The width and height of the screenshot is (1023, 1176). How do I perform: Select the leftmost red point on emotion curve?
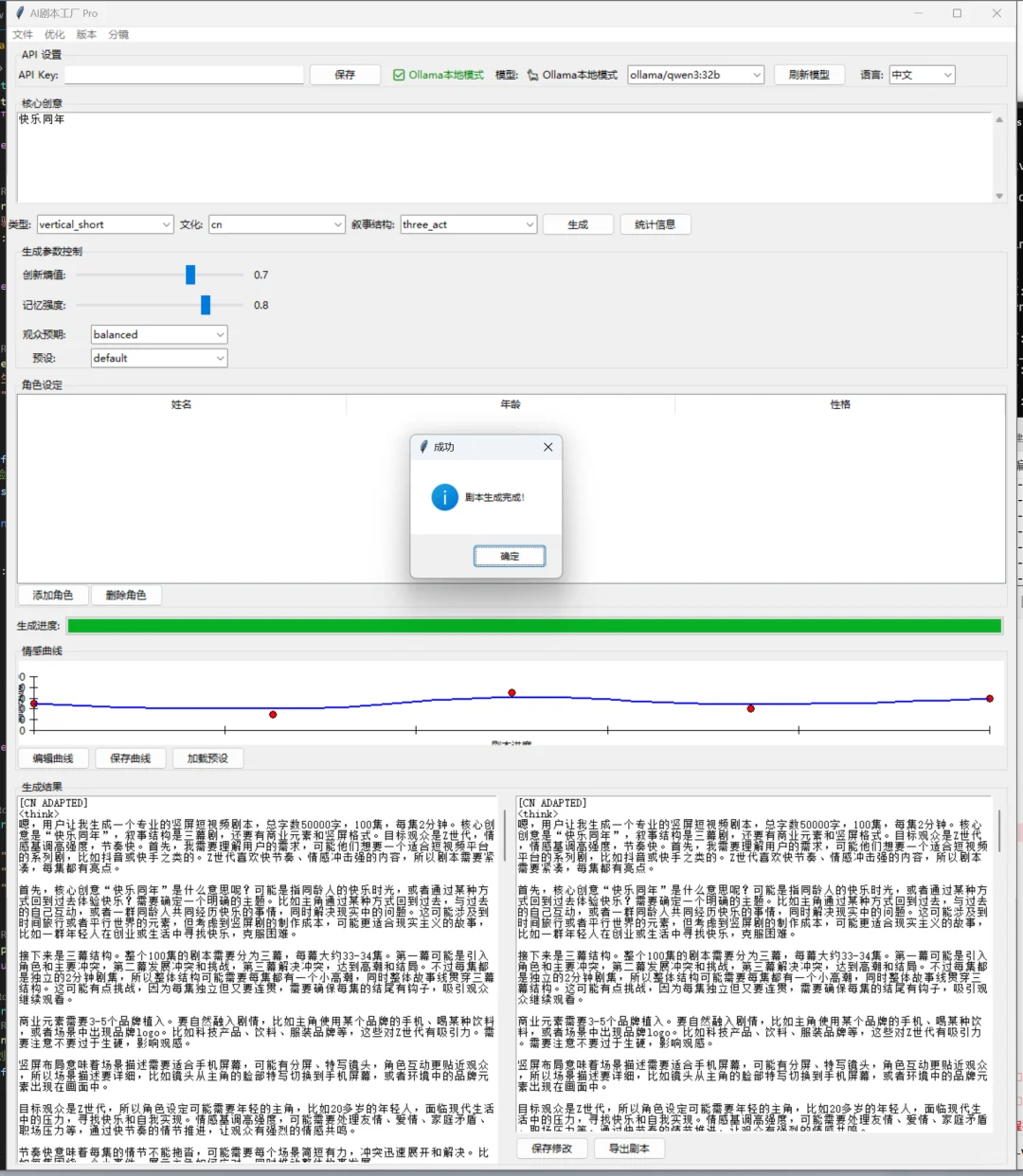pyautogui.click(x=34, y=704)
